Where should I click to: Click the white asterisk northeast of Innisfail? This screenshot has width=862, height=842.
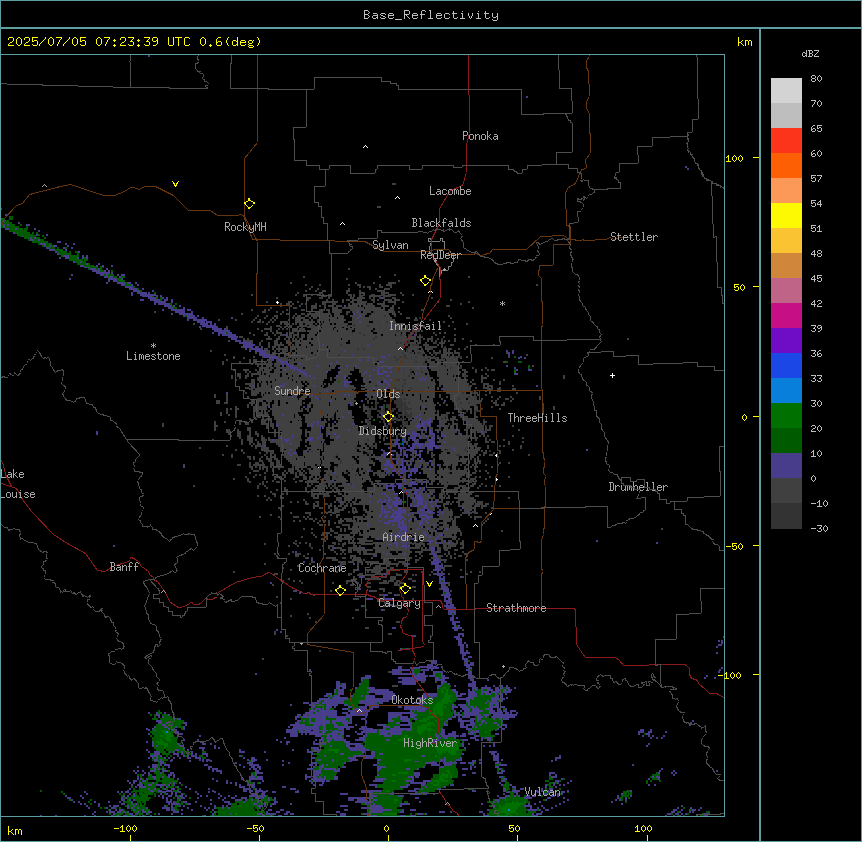[x=502, y=303]
